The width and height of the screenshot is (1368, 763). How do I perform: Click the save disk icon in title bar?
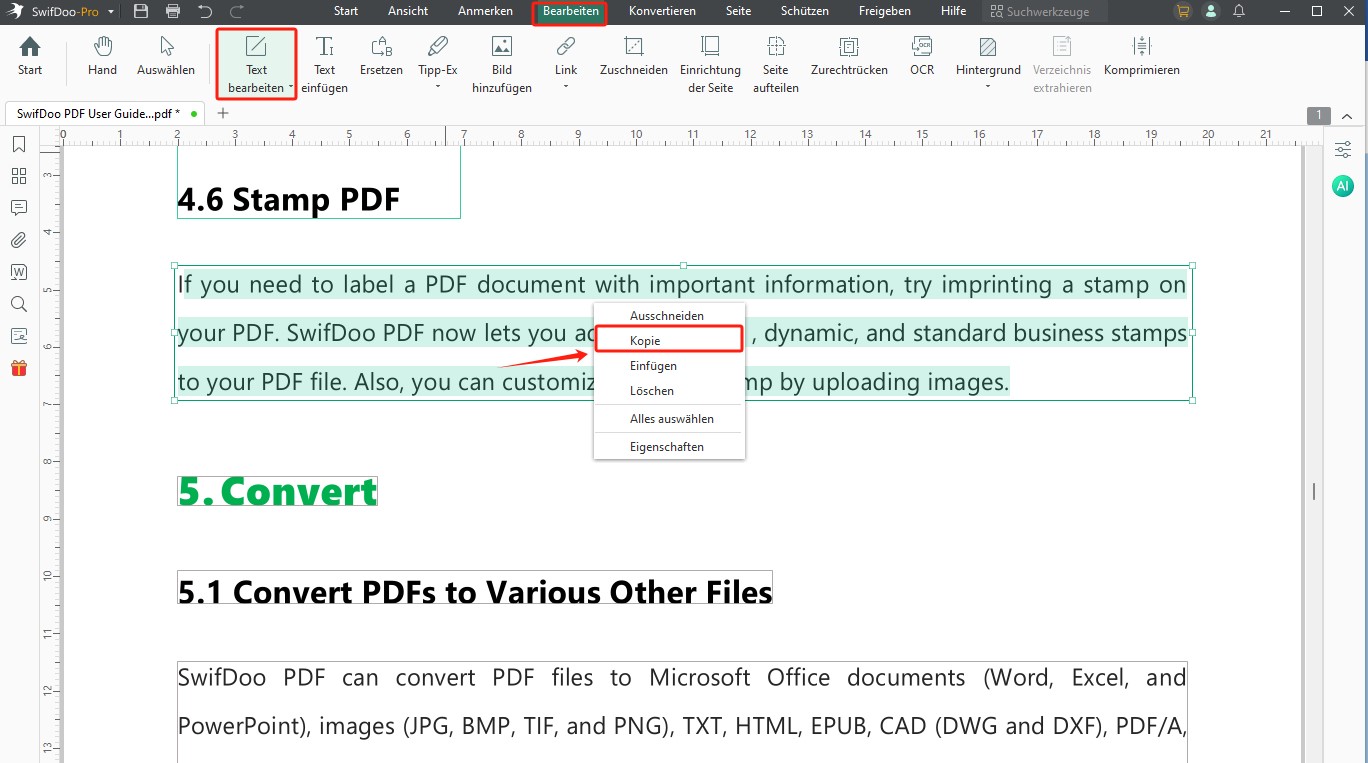click(x=141, y=11)
